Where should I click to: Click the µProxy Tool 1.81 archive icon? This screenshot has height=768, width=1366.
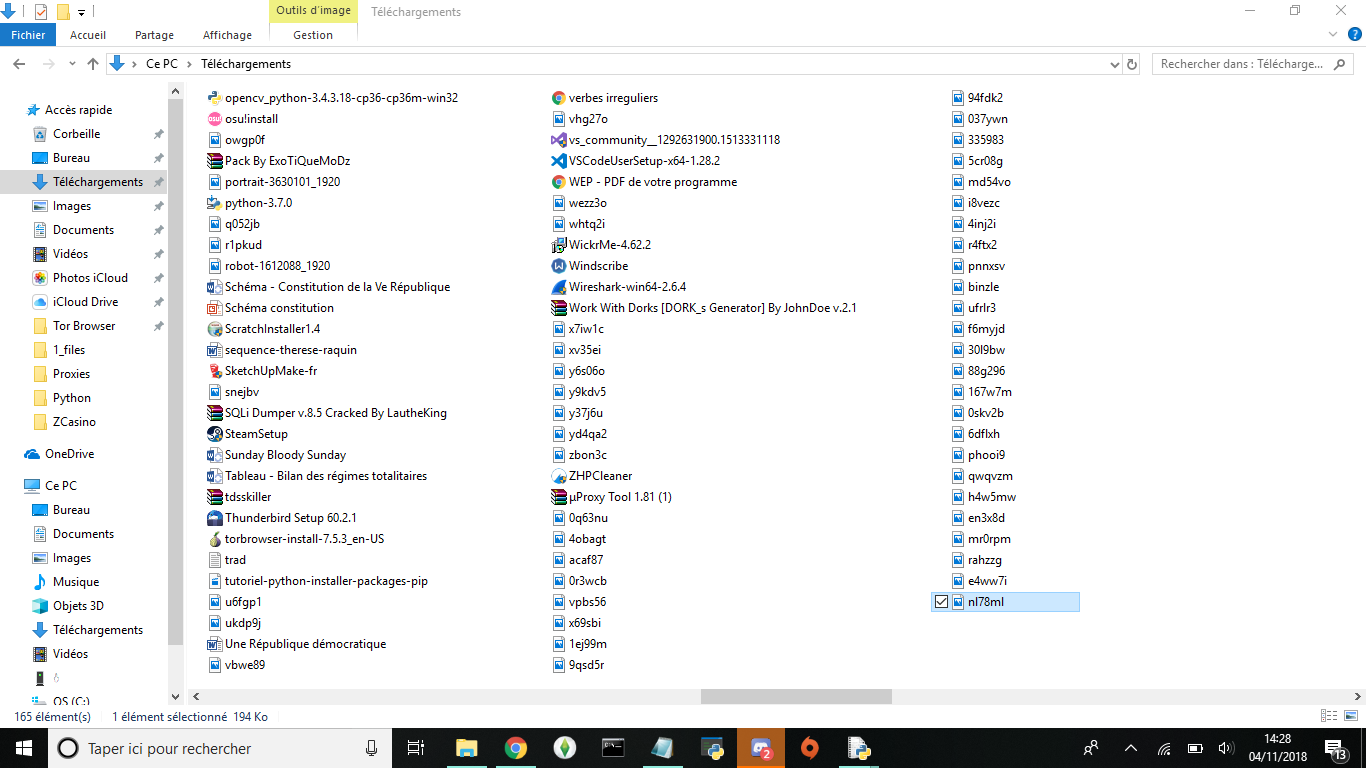coord(559,497)
